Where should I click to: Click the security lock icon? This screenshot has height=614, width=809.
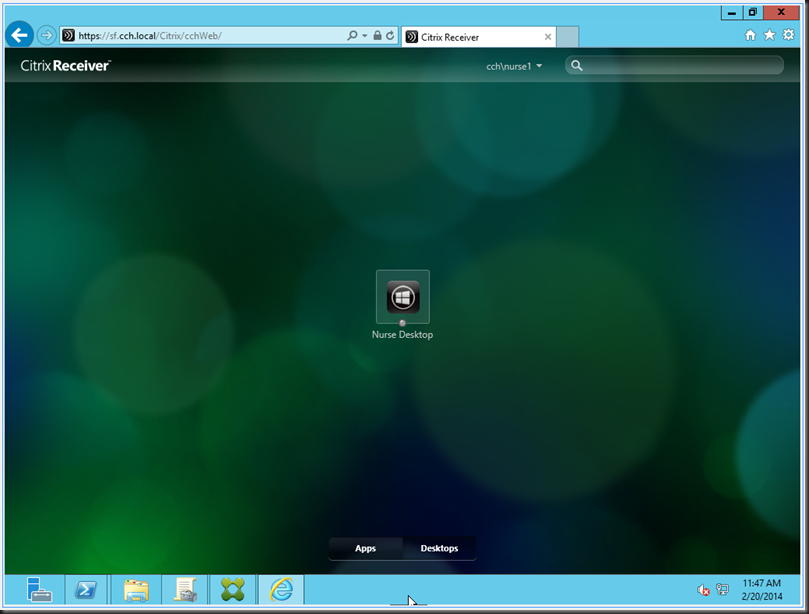377,35
